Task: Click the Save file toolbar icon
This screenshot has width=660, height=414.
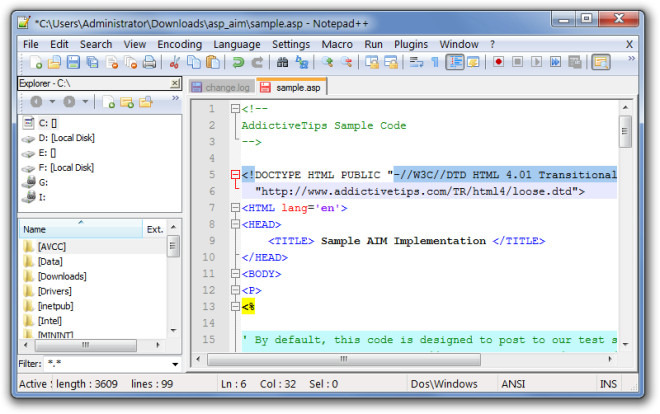Action: click(73, 62)
